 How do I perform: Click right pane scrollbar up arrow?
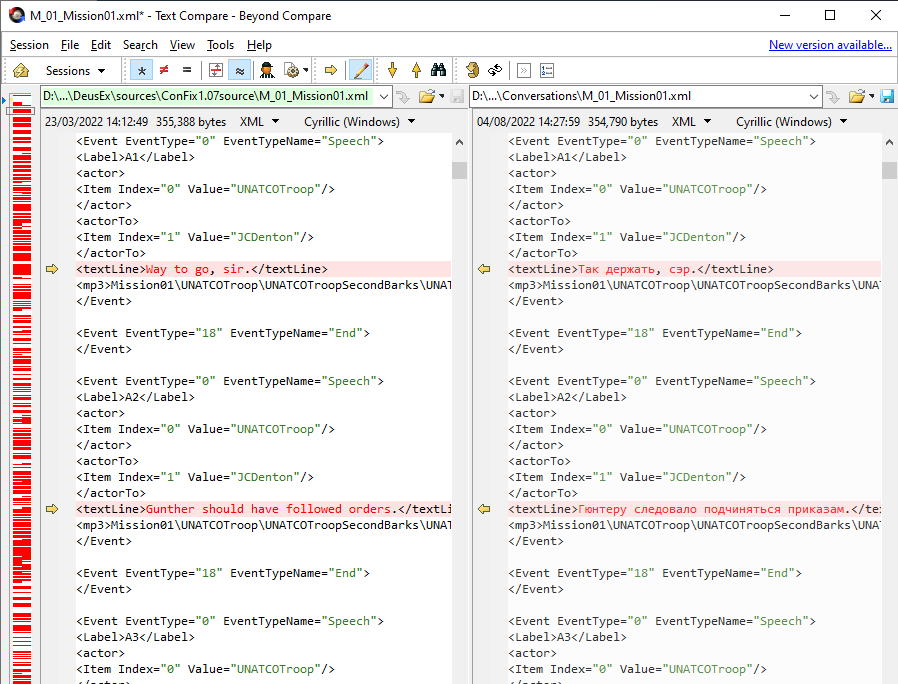889,142
